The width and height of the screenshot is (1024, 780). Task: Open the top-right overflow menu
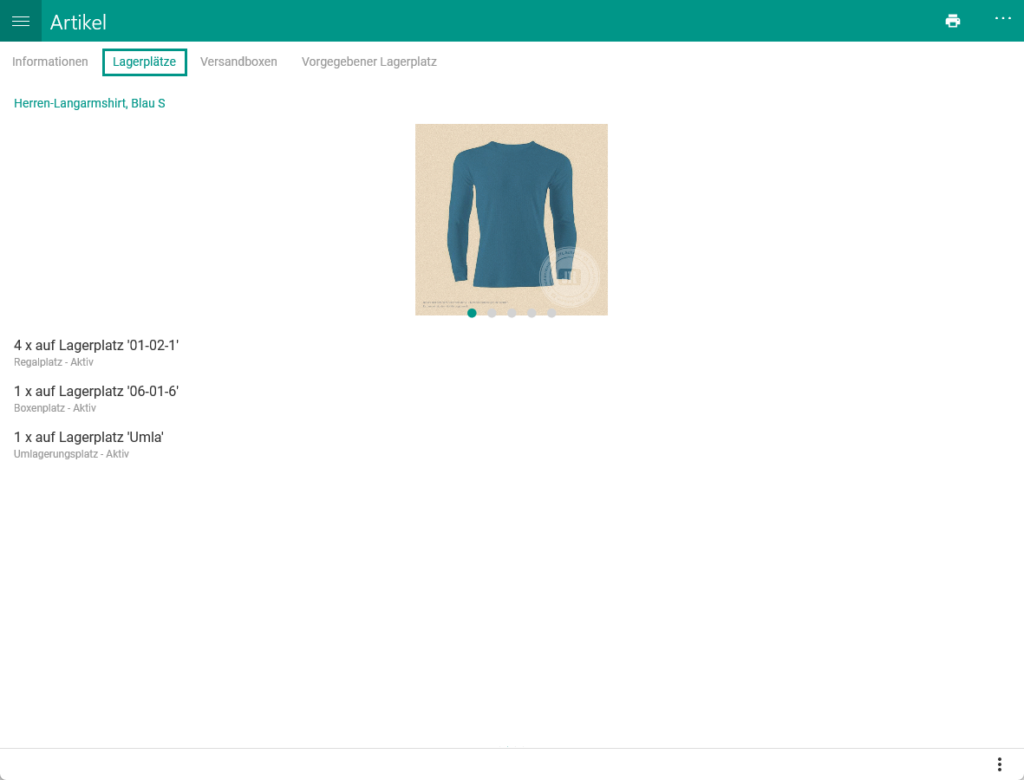click(x=1003, y=20)
